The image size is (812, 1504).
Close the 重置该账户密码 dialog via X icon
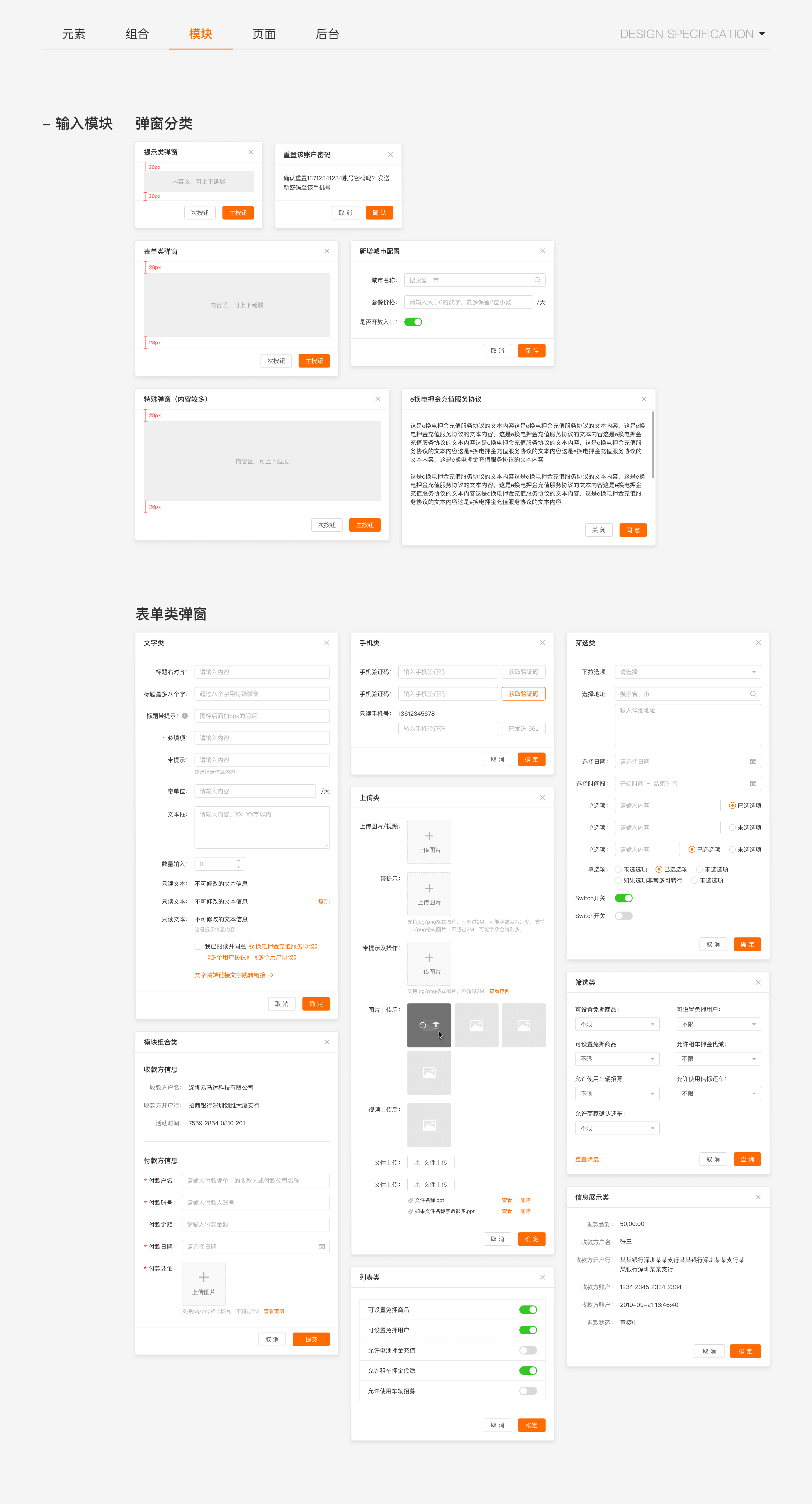(x=390, y=155)
